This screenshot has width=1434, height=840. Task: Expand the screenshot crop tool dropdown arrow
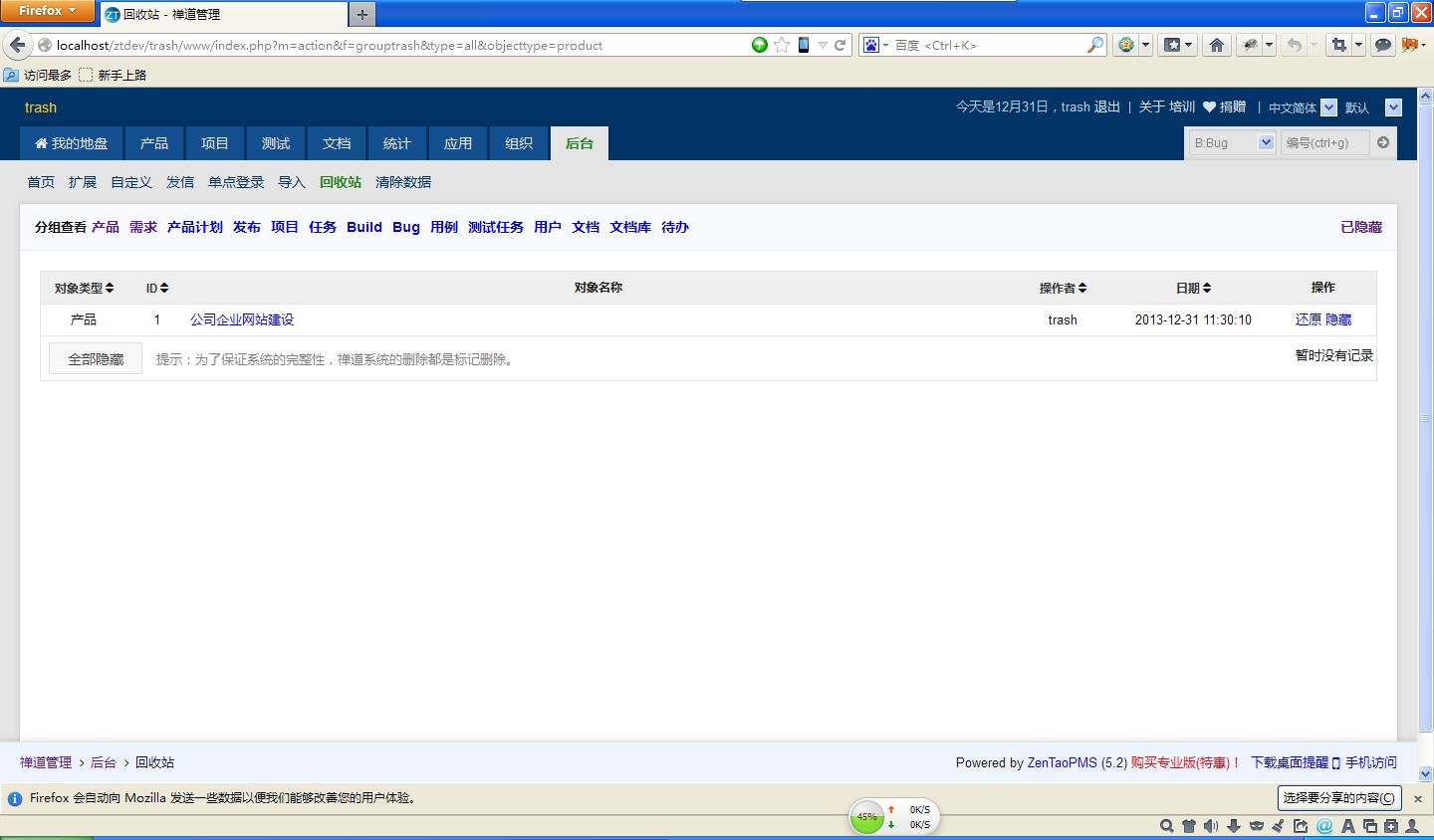pos(1357,45)
